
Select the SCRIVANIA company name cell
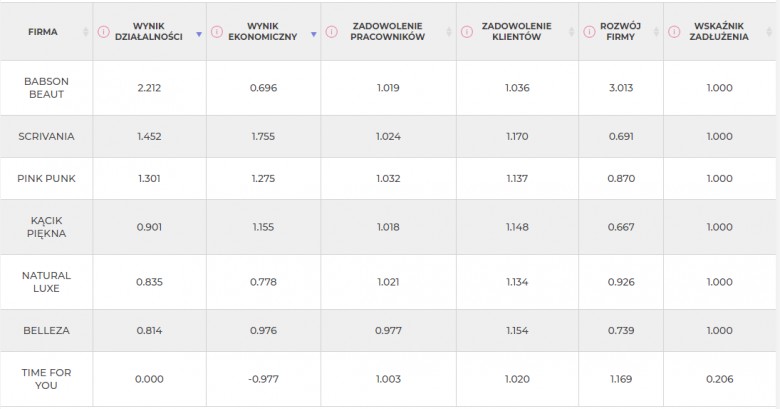coord(46,136)
